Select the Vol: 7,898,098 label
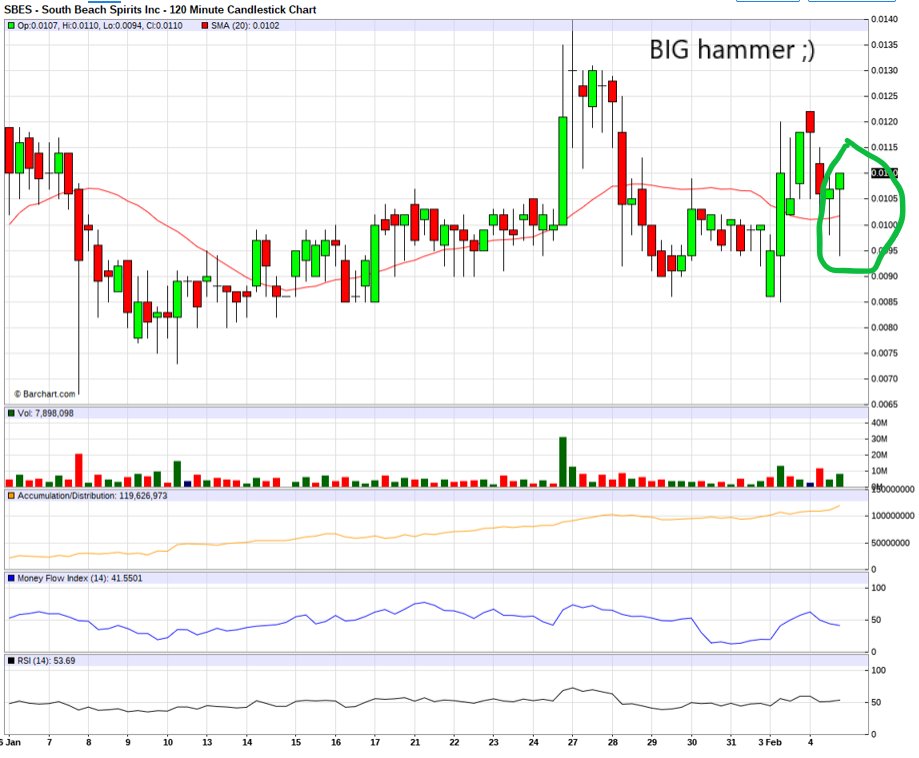Image resolution: width=919 pixels, height=758 pixels. [46, 413]
